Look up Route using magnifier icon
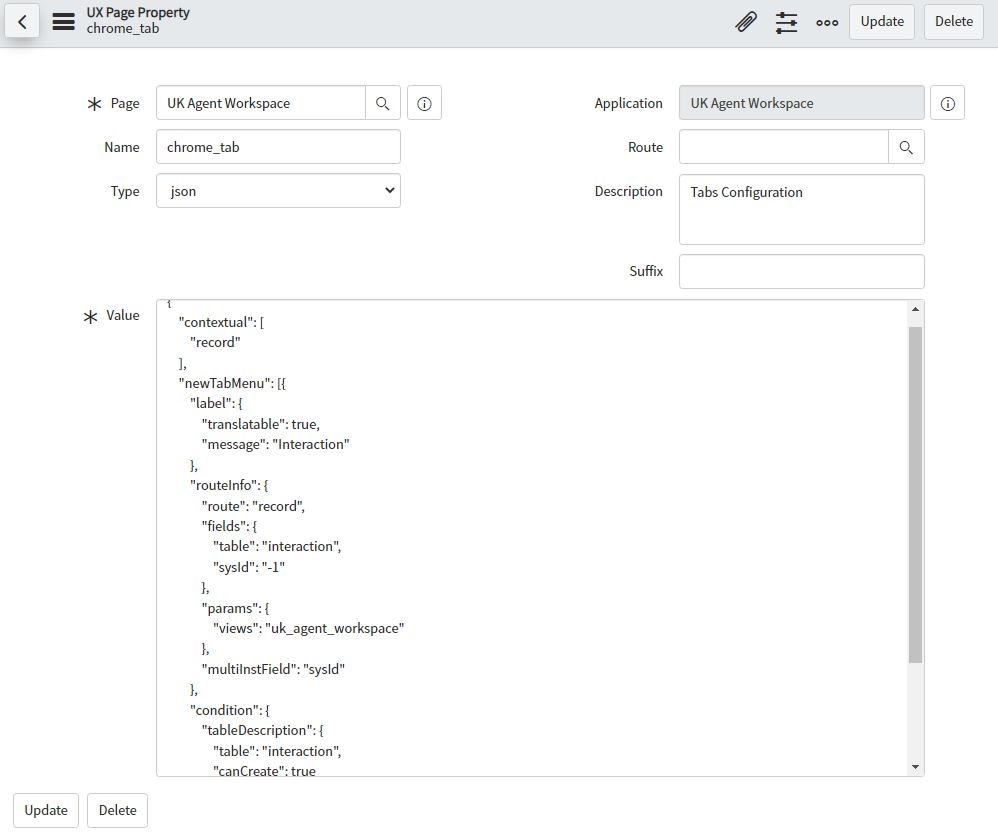The width and height of the screenshot is (998, 836). point(906,147)
